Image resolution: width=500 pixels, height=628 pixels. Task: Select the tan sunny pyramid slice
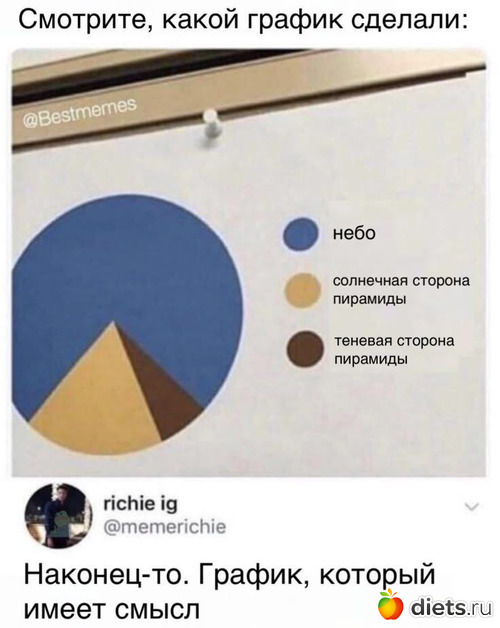coord(94,405)
